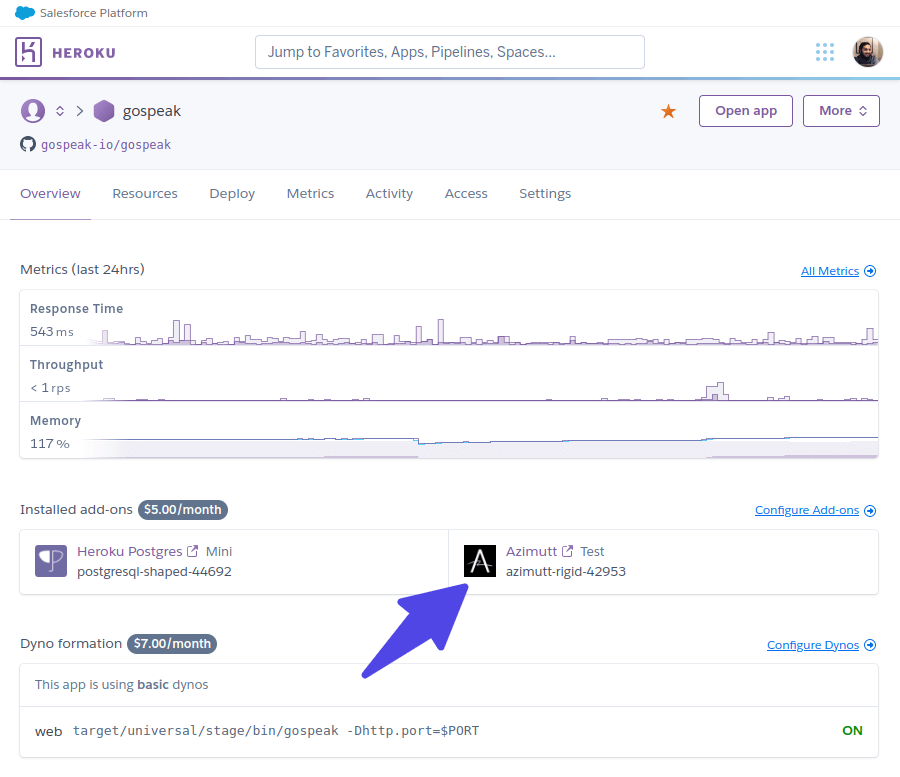Screen dimensions: 900x777
Task: Open the More dropdown
Action: tap(841, 110)
